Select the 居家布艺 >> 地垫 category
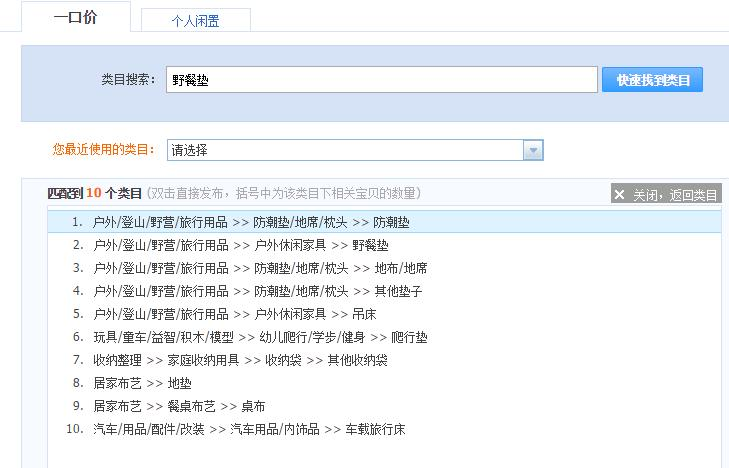The width and height of the screenshot is (729, 468). pos(141,383)
